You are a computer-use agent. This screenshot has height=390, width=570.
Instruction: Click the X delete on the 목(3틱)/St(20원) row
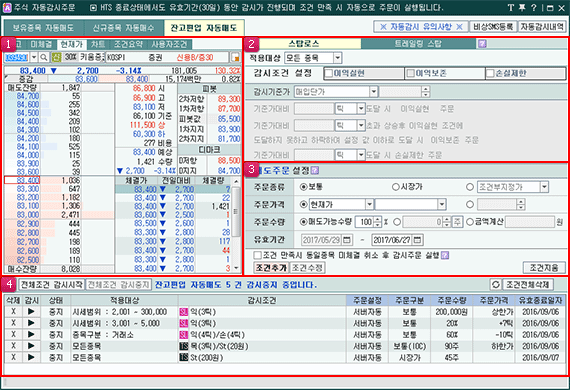(13, 346)
